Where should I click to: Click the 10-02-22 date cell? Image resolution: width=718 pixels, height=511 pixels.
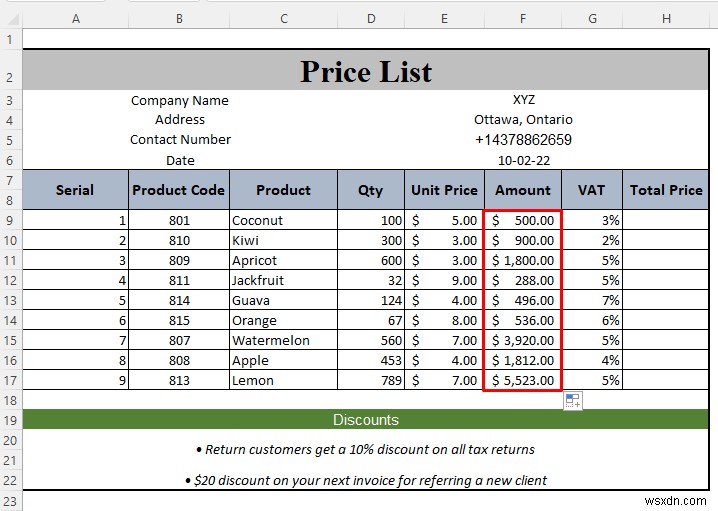pos(523,160)
